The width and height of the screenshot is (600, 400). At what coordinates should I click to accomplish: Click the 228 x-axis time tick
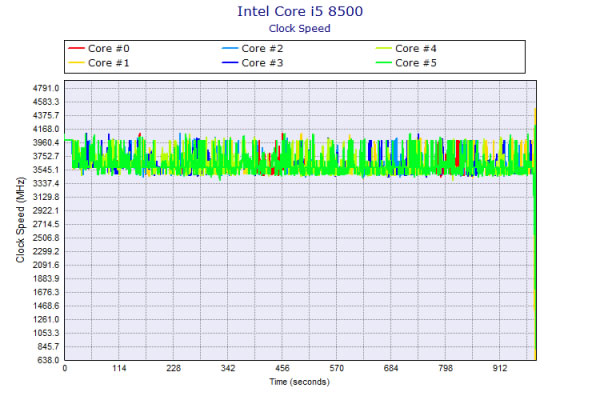point(173,368)
